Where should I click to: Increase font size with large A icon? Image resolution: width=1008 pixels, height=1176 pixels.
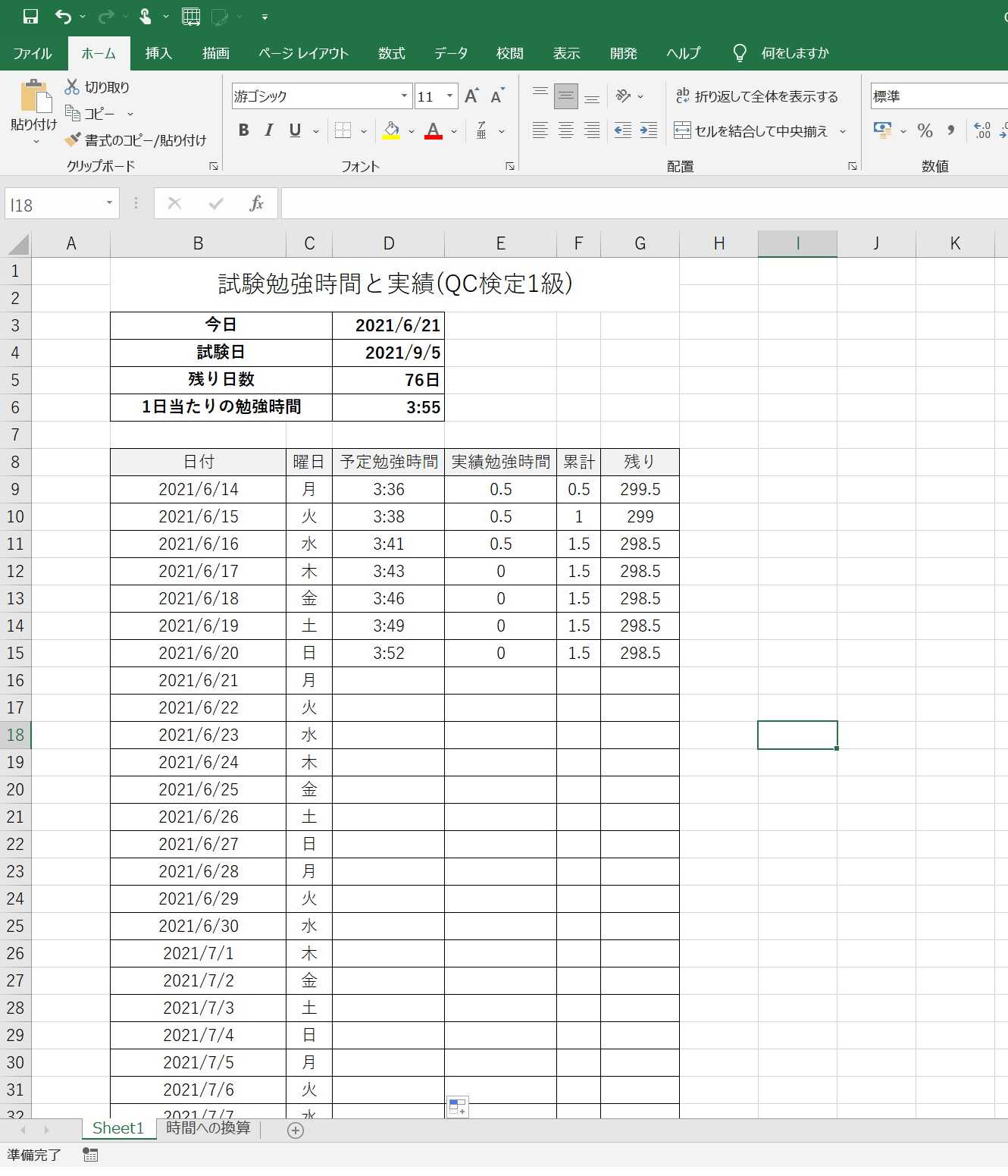(471, 96)
